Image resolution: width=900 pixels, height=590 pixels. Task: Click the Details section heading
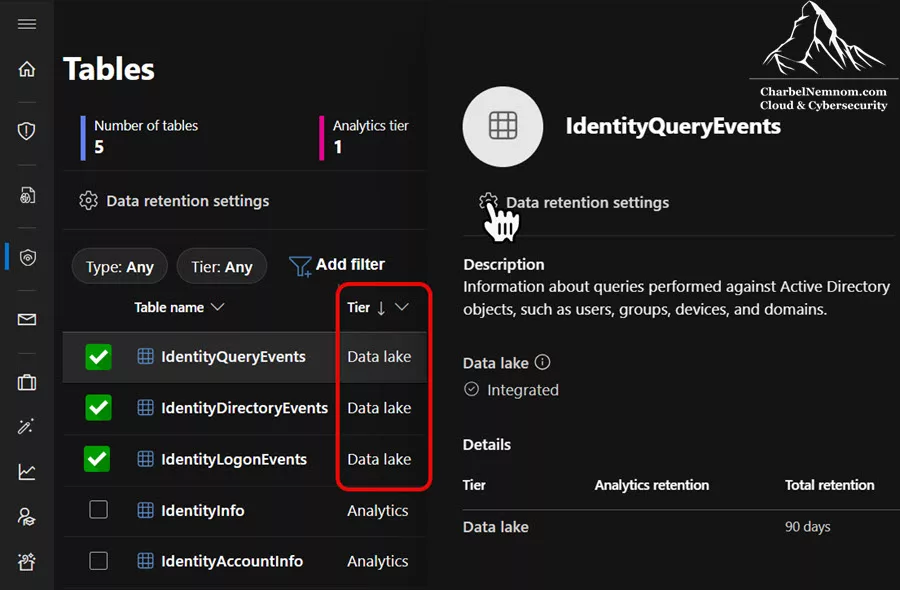point(487,444)
